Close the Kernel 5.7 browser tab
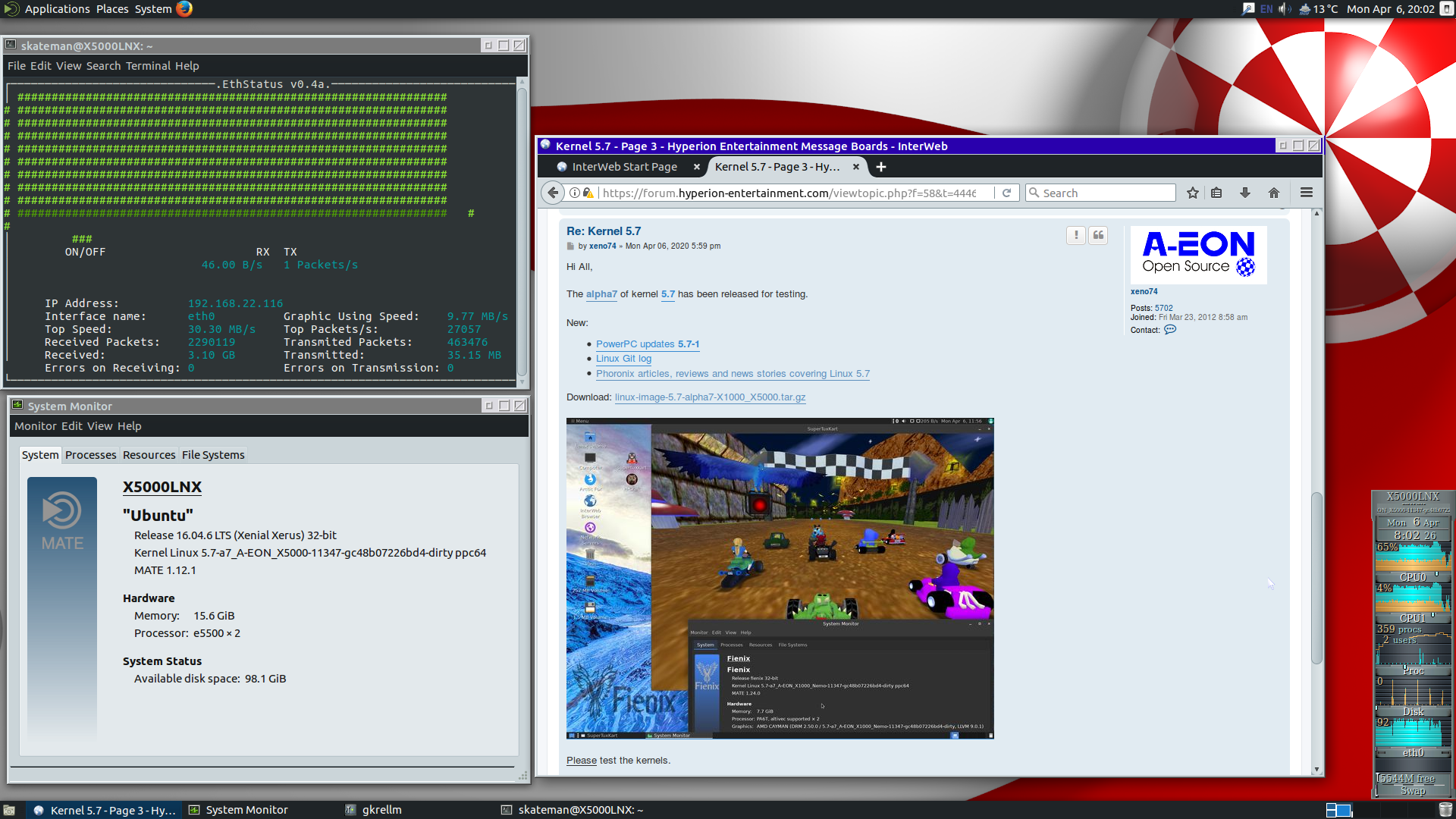 click(x=856, y=167)
